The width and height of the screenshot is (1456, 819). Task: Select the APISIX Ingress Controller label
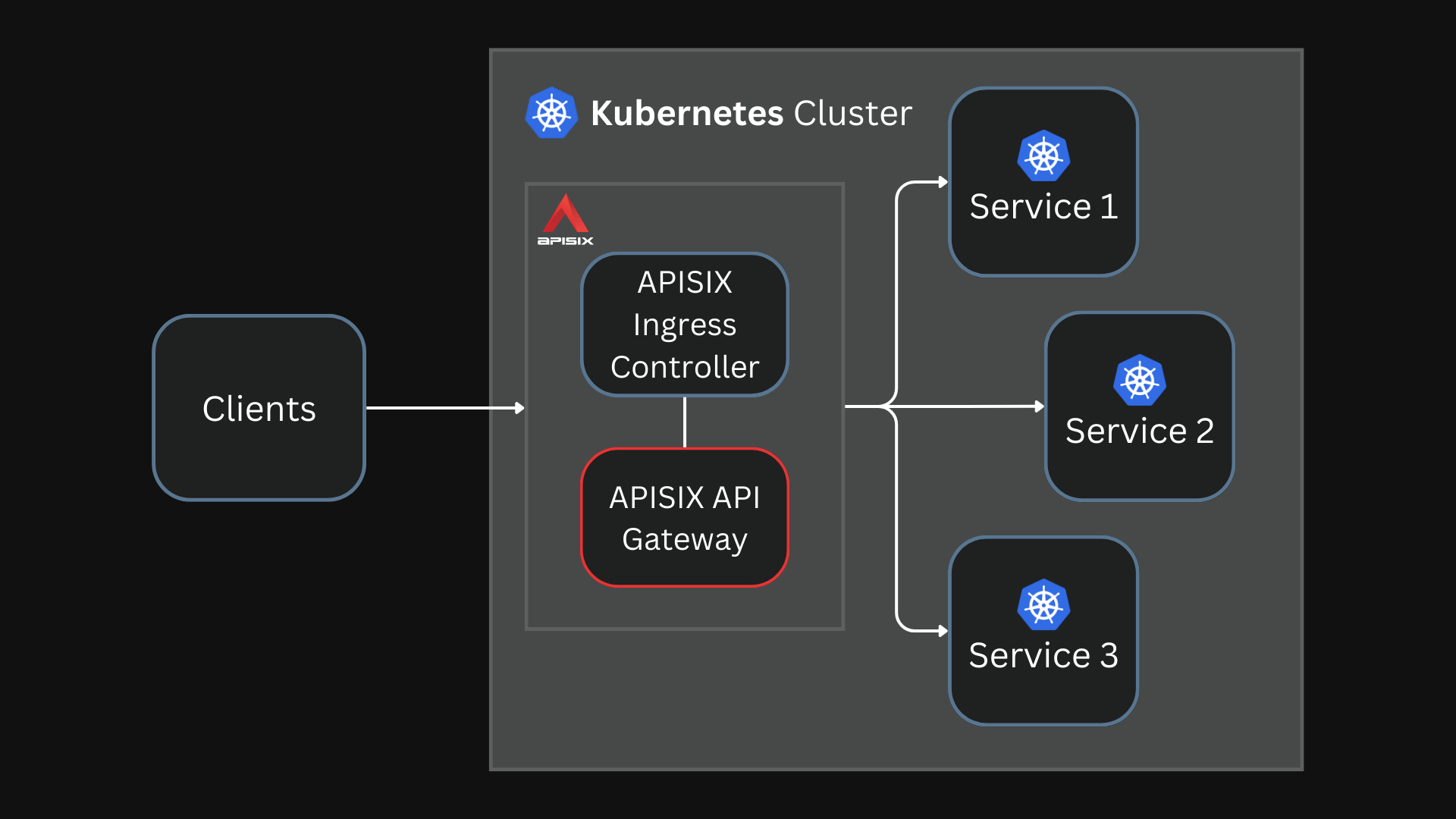point(684,325)
